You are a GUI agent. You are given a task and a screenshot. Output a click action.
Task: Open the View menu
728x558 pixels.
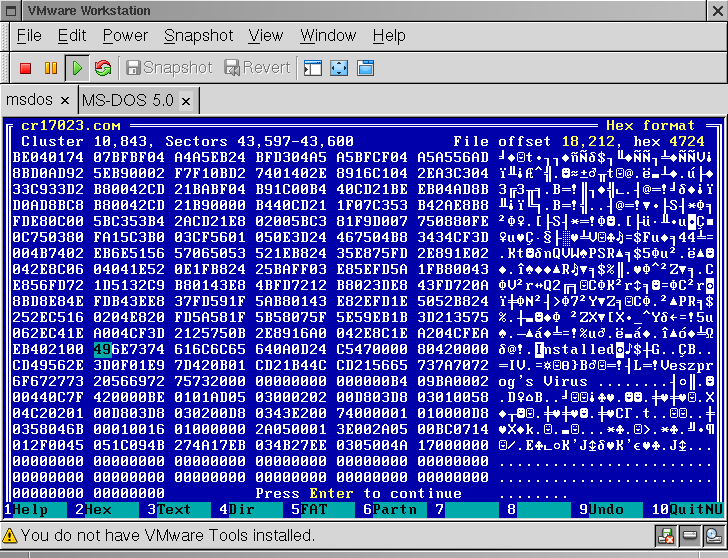pos(266,36)
